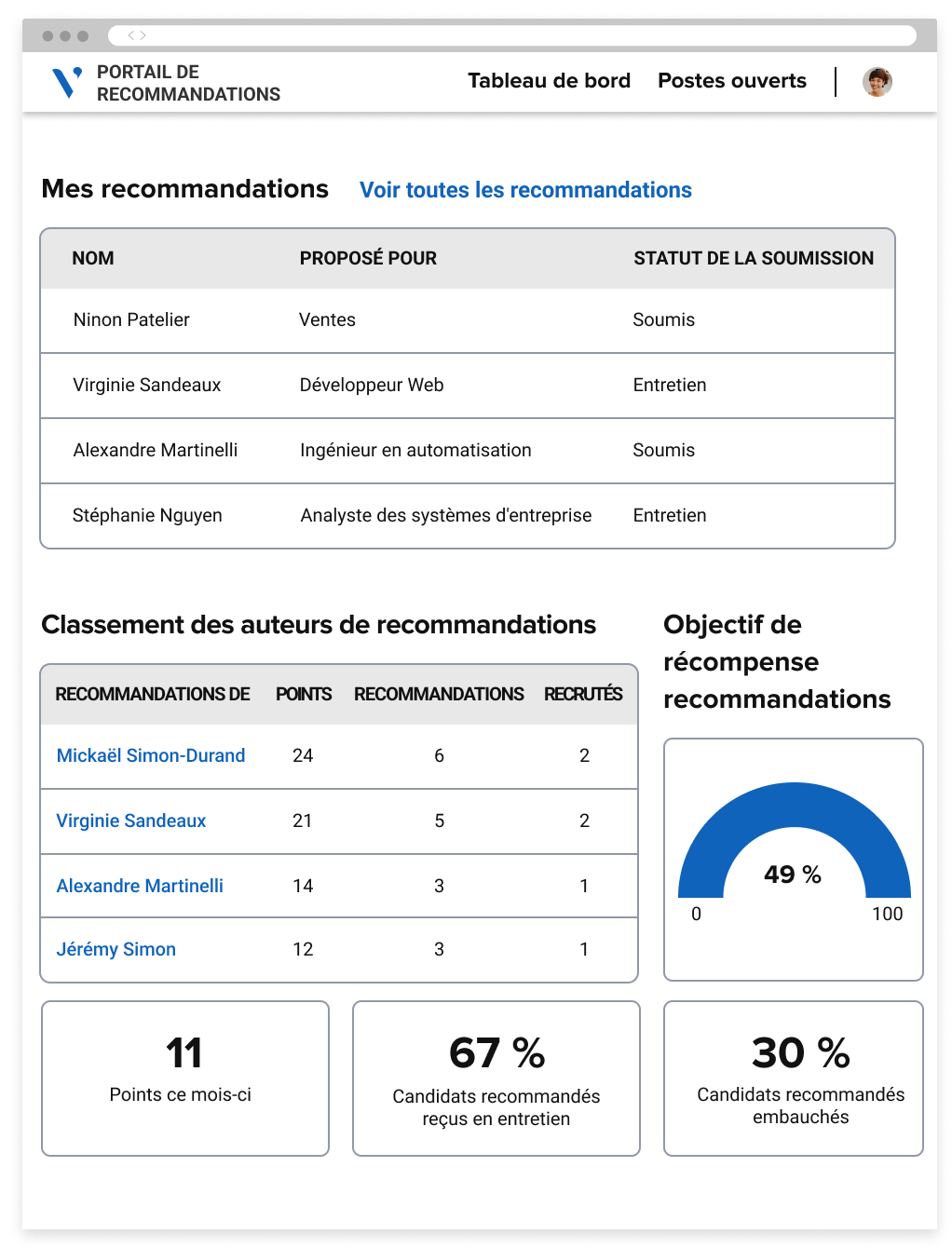Viewport: 952px width, 1248px height.
Task: Open Mickaël Simon-Durand's profile link
Action: [151, 755]
